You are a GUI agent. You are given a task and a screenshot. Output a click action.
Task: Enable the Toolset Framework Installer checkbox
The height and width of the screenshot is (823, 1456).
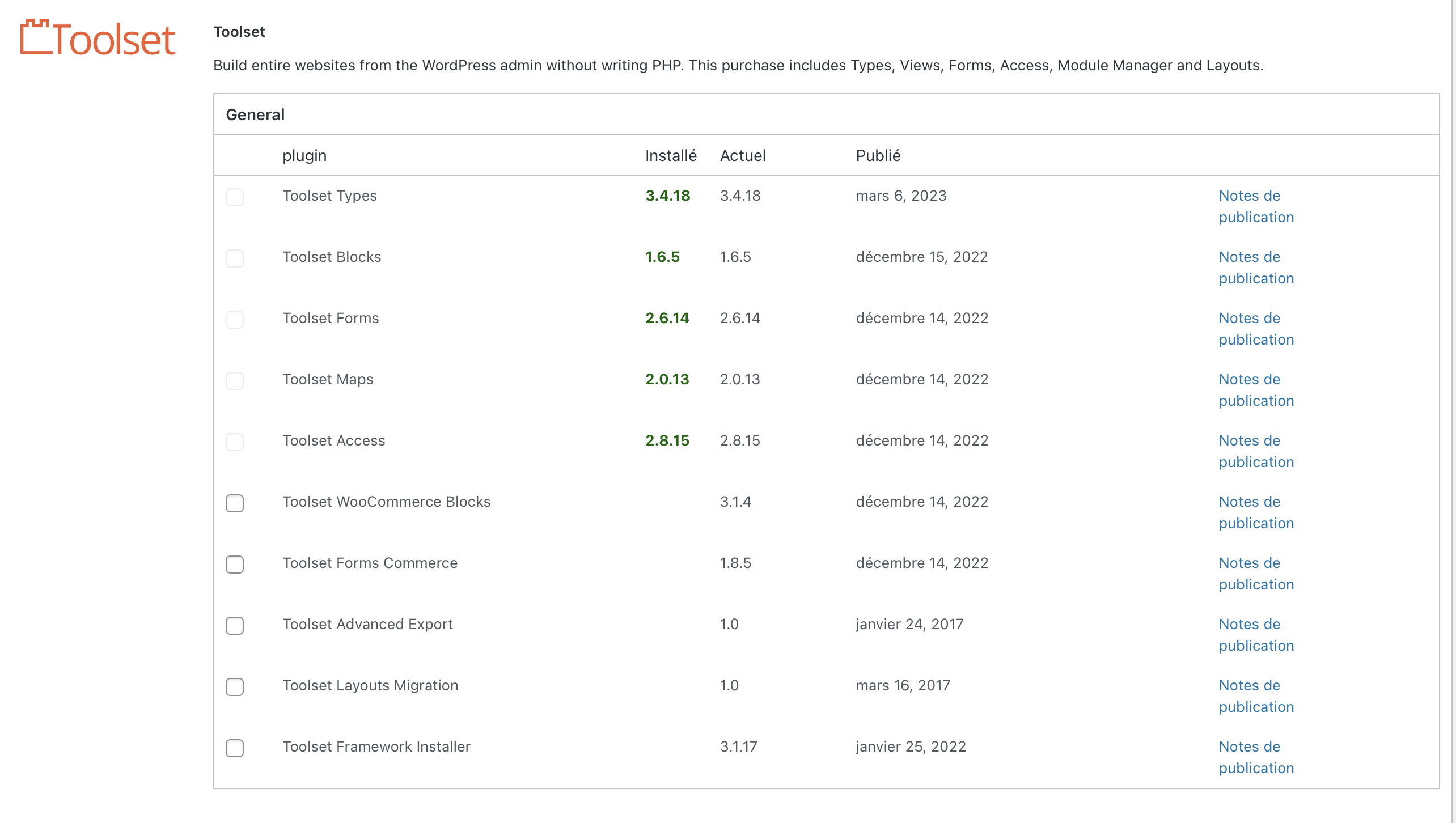coord(235,748)
